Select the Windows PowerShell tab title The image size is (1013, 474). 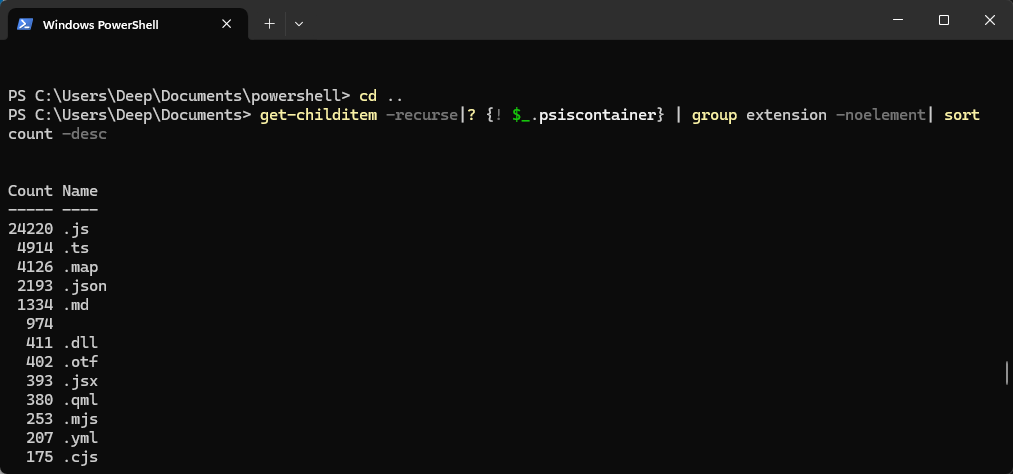point(100,24)
